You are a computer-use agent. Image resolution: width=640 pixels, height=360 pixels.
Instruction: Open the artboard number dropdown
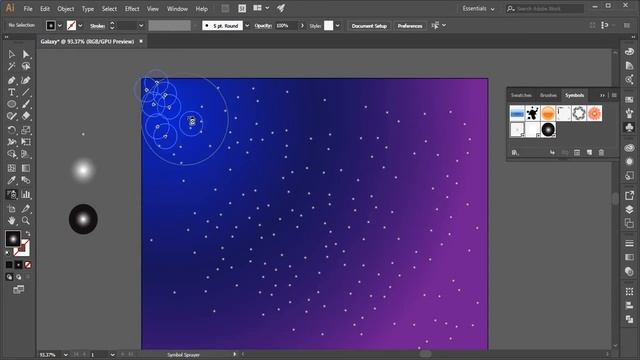112,355
